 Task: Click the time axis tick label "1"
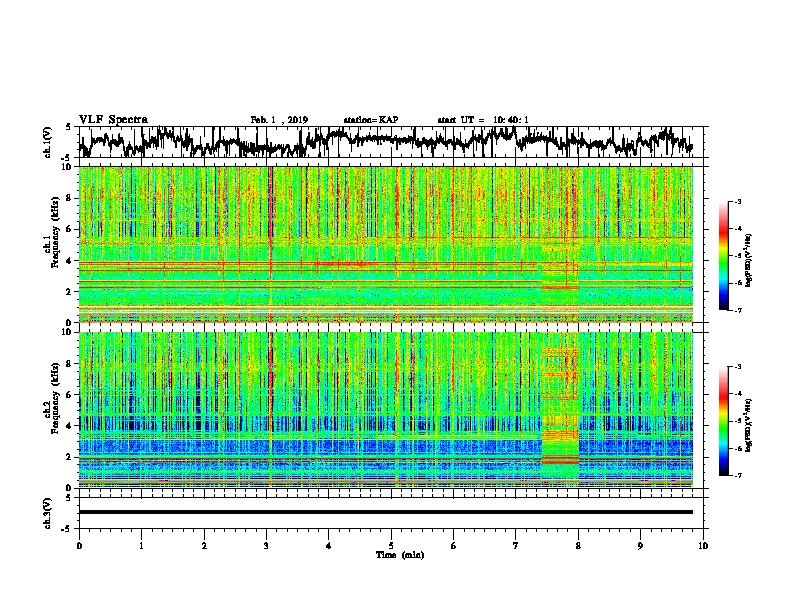click(141, 546)
